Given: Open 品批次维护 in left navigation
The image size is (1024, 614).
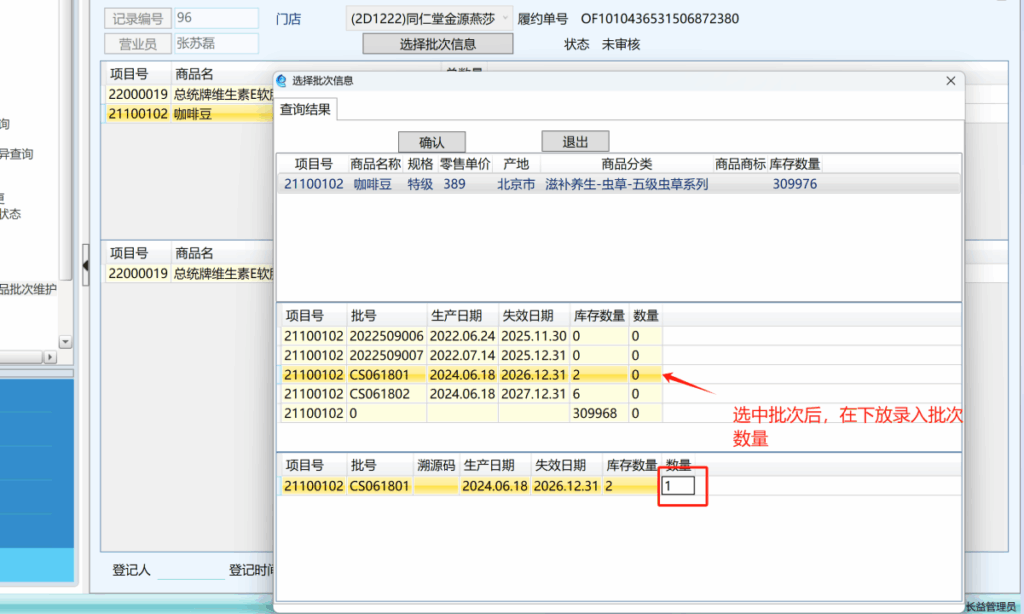Looking at the screenshot, I should click(x=28, y=289).
